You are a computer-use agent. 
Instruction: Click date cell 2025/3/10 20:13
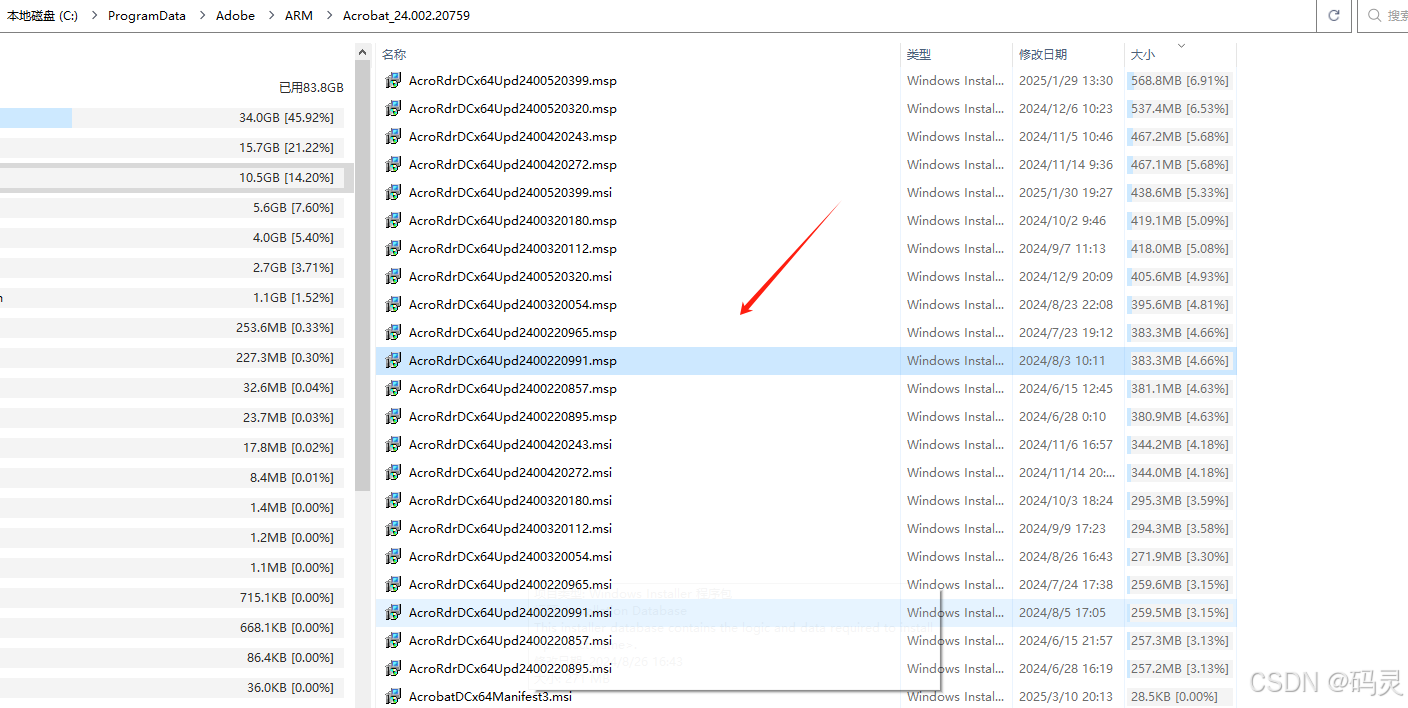tap(1066, 697)
